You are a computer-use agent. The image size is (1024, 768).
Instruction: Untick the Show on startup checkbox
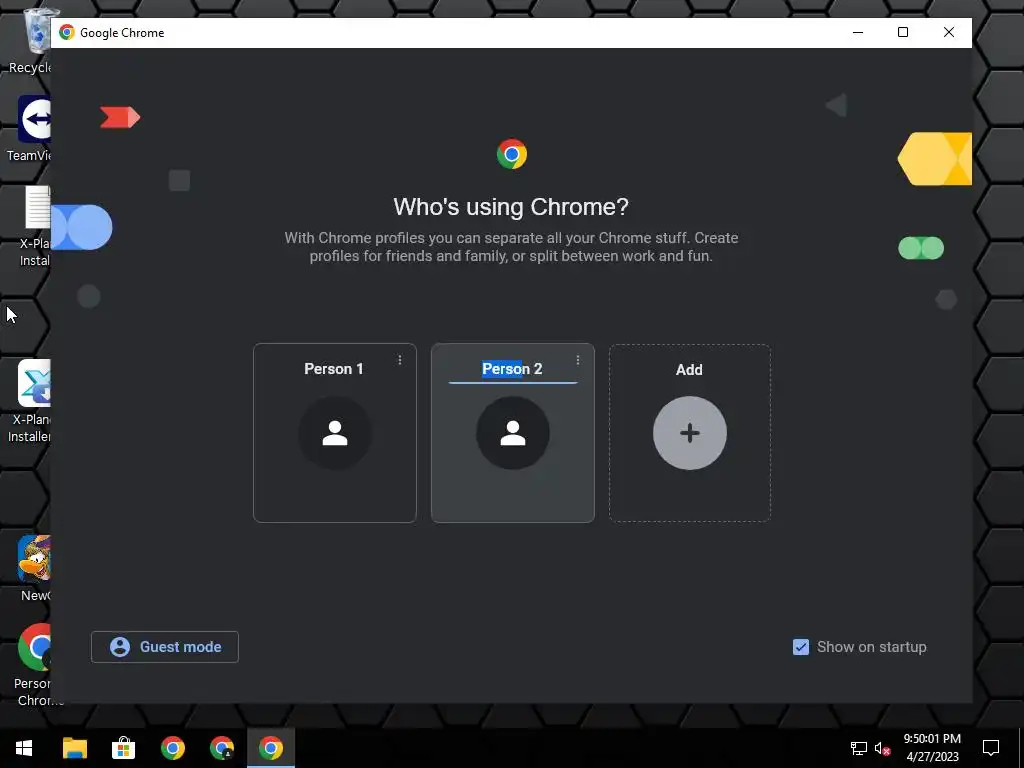[801, 647]
